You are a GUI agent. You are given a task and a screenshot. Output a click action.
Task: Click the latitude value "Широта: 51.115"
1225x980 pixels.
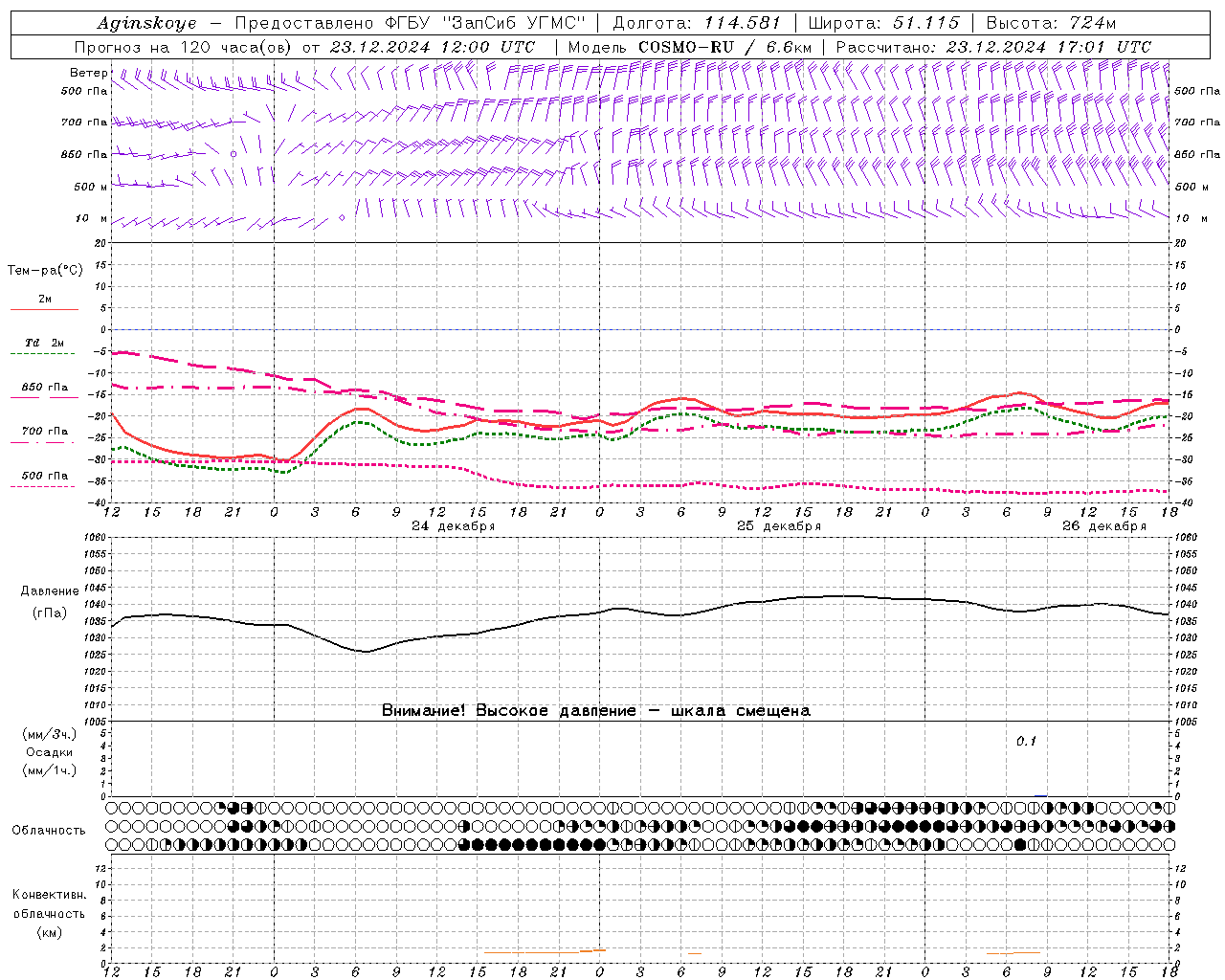pos(883,23)
